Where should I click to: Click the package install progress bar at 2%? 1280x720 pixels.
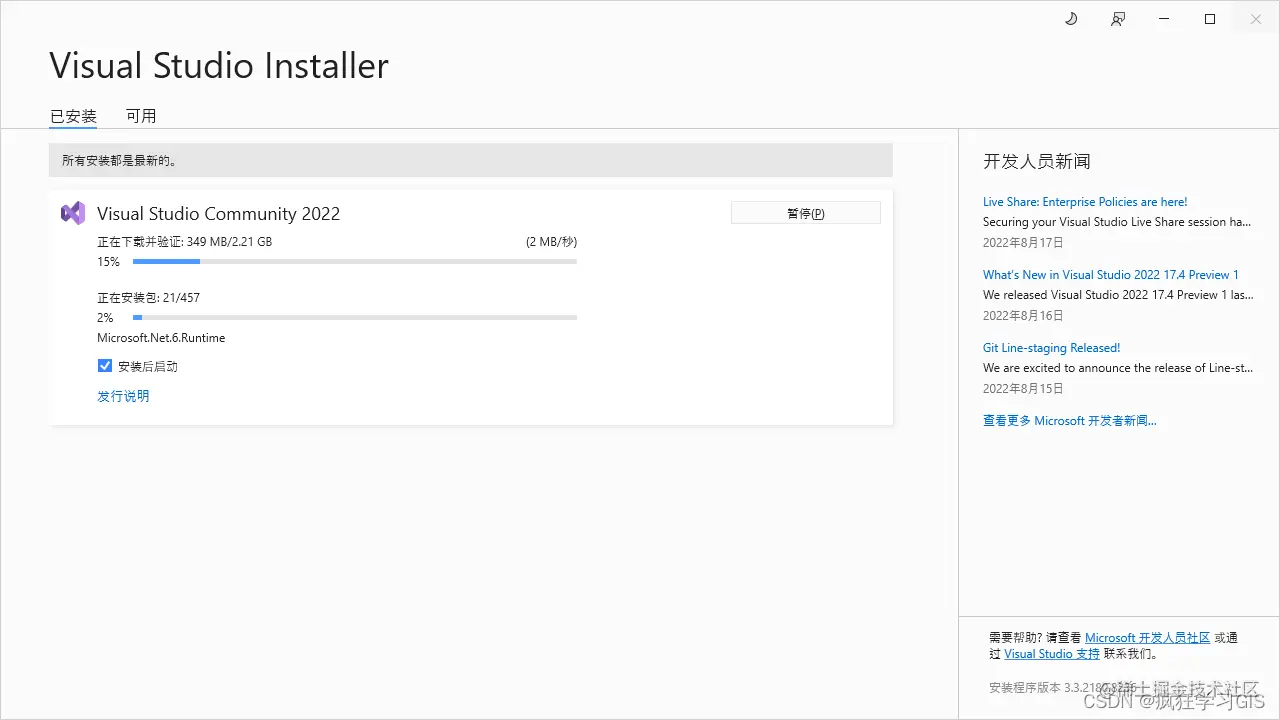pyautogui.click(x=355, y=318)
